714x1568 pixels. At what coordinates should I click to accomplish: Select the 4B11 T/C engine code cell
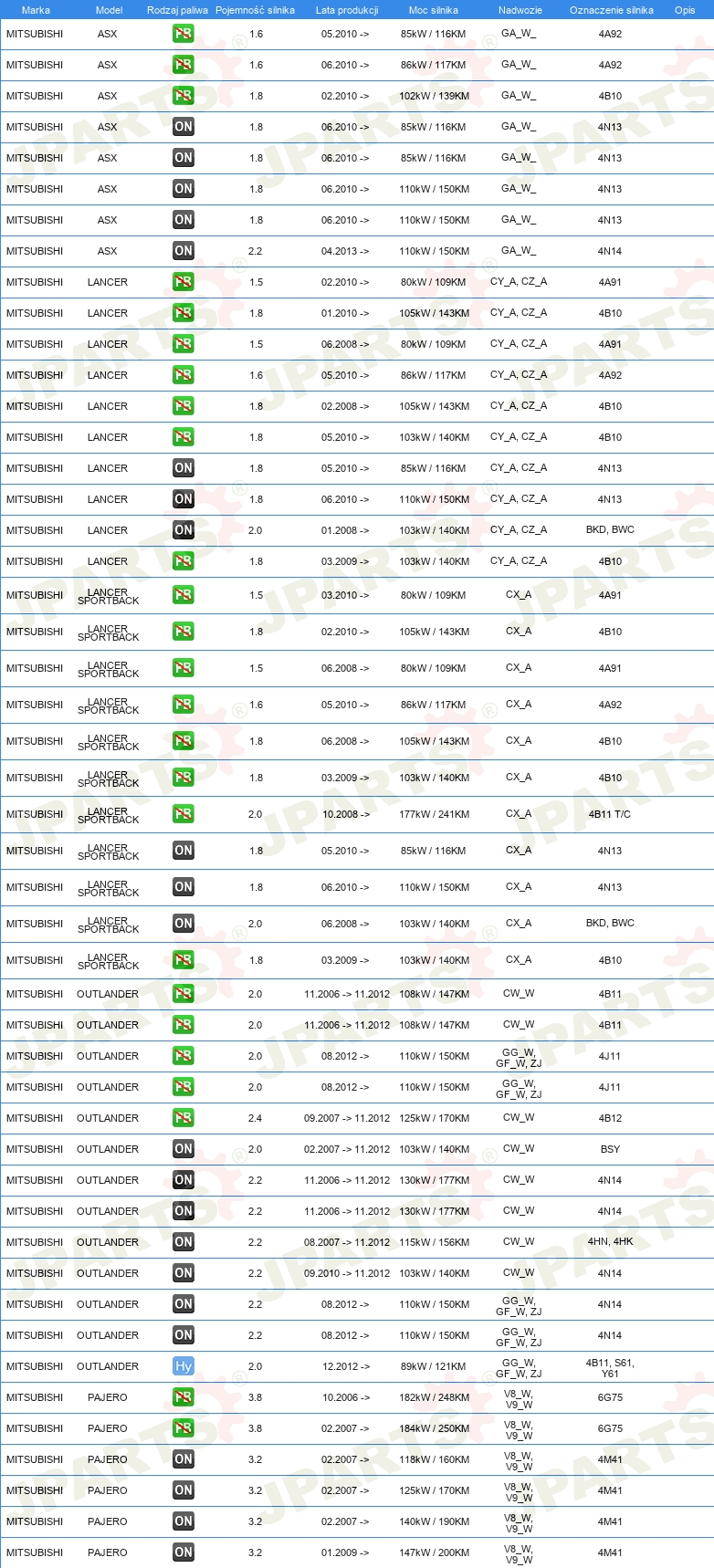click(610, 814)
